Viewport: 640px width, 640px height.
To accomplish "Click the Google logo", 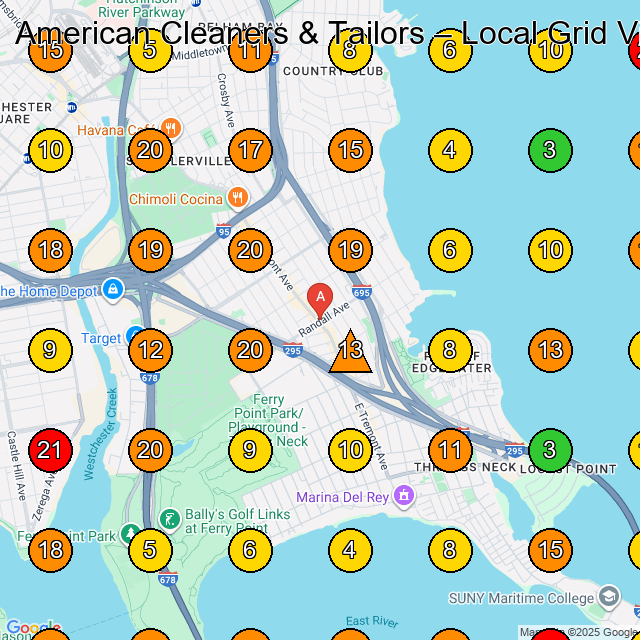I will pyautogui.click(x=33, y=627).
